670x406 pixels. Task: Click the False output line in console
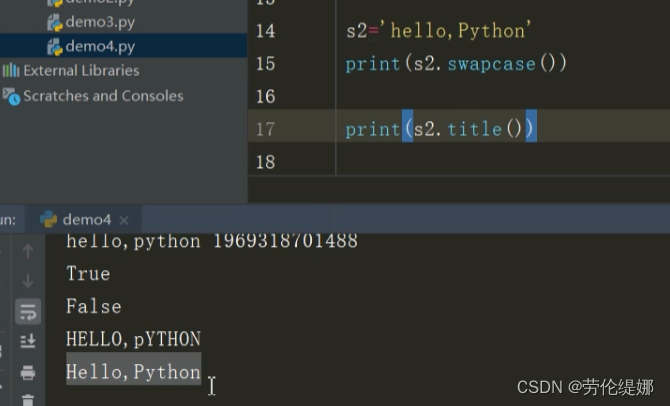tap(94, 306)
